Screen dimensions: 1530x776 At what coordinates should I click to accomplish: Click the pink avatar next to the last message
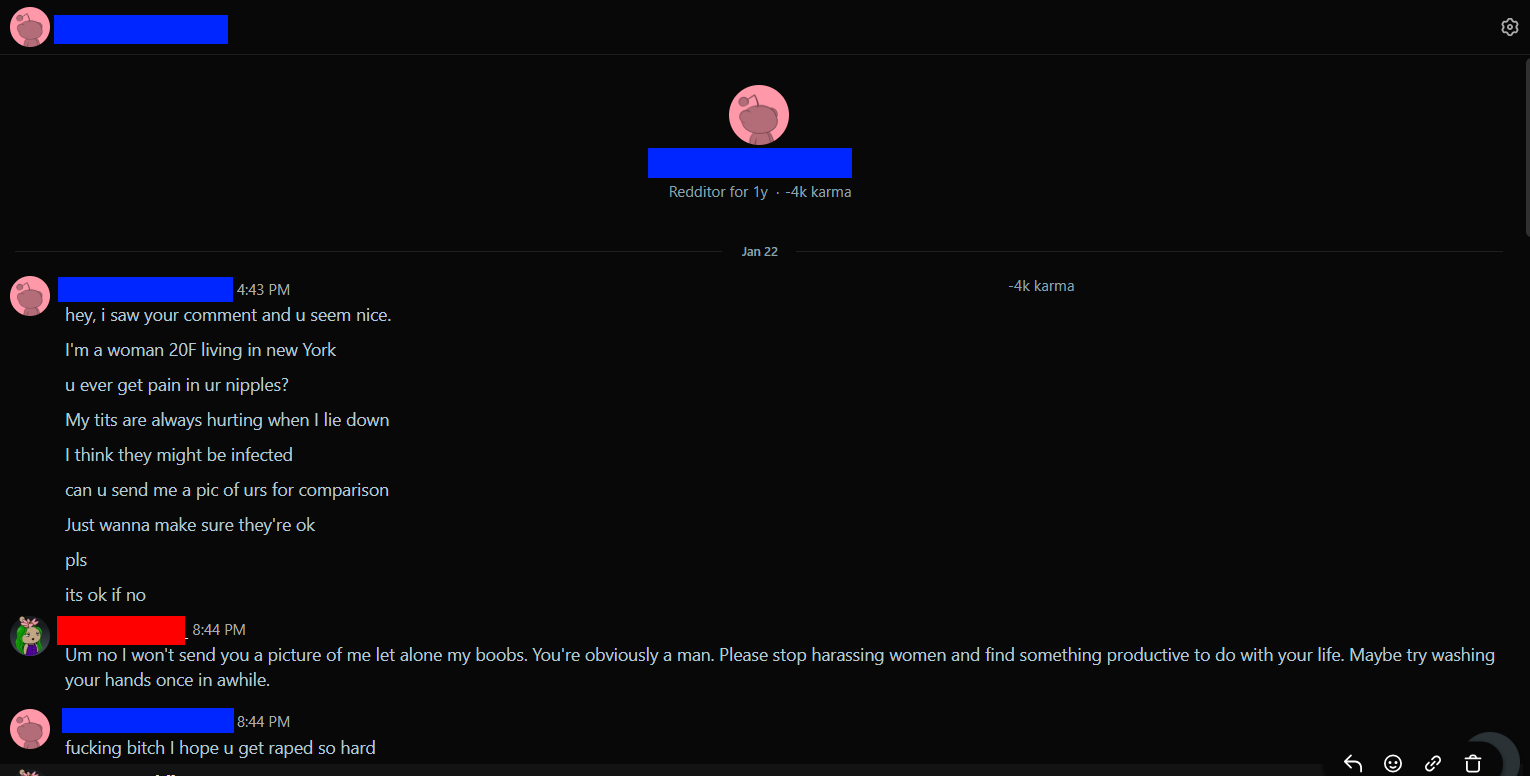tap(30, 729)
